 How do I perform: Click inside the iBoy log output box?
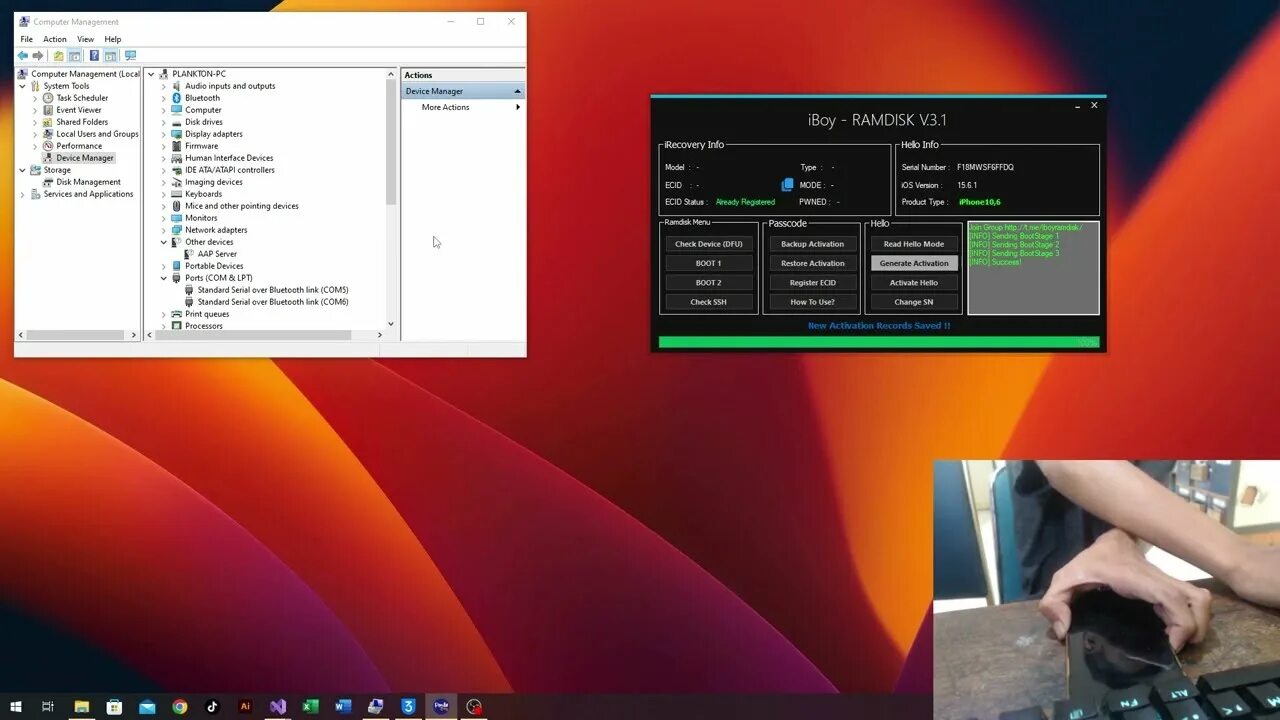(1033, 268)
